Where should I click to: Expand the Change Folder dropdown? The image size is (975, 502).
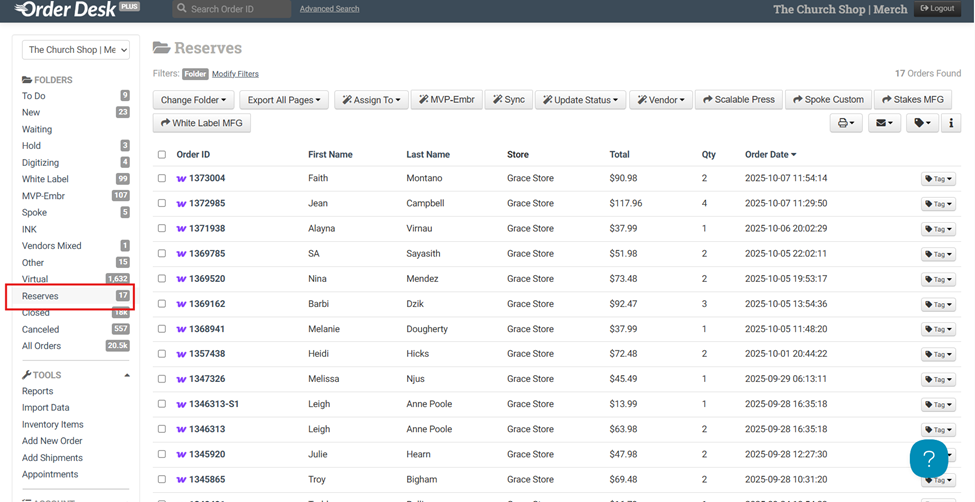[196, 100]
